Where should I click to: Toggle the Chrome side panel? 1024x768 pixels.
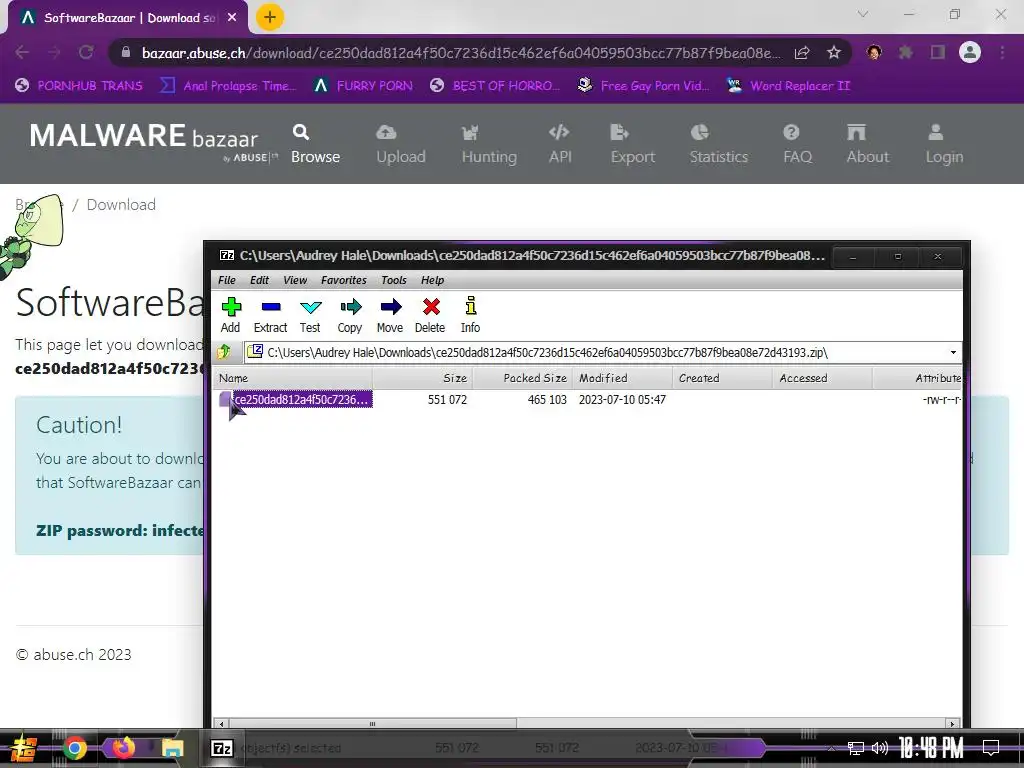pos(938,52)
